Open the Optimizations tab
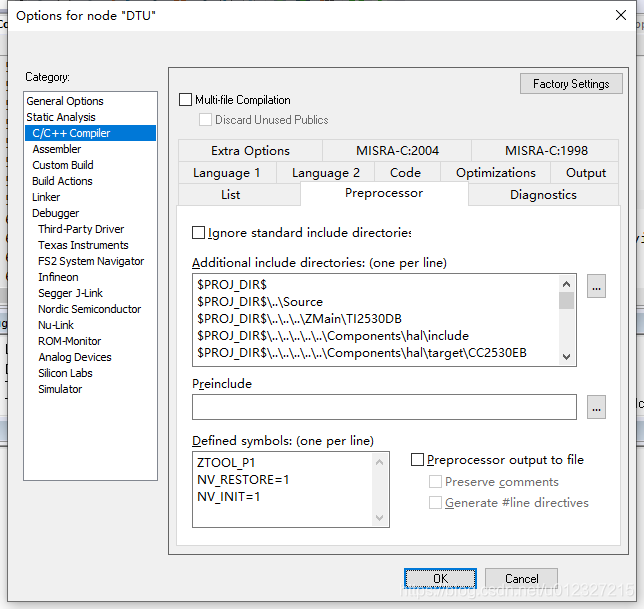The image size is (644, 609). tap(496, 173)
